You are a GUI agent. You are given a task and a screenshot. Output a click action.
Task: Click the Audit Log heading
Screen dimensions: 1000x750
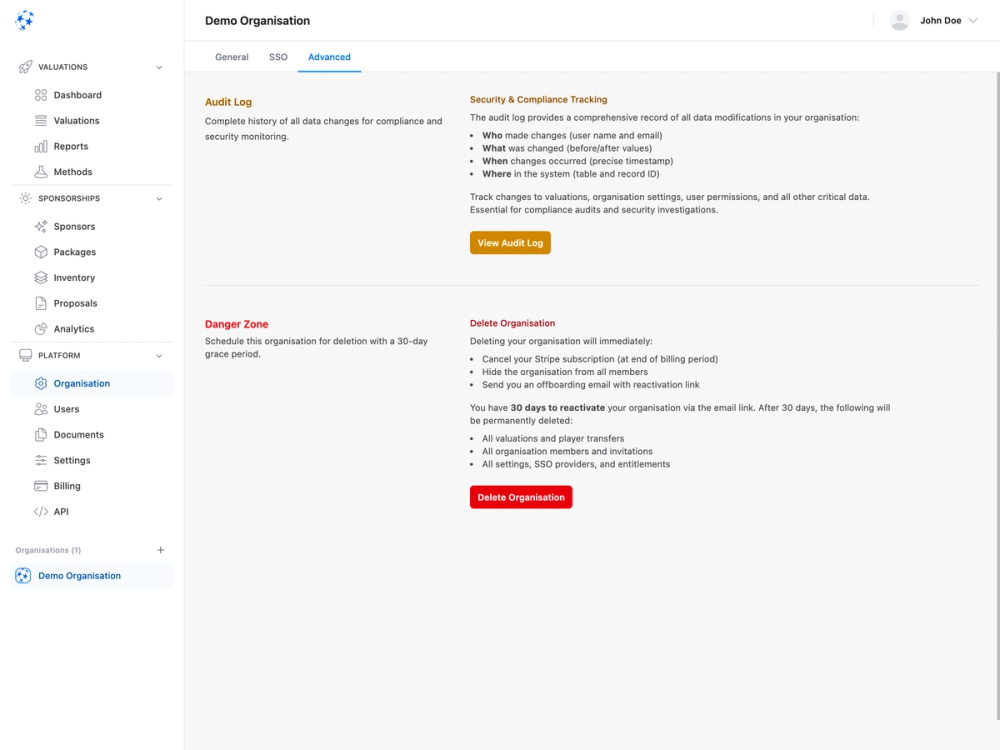228,102
